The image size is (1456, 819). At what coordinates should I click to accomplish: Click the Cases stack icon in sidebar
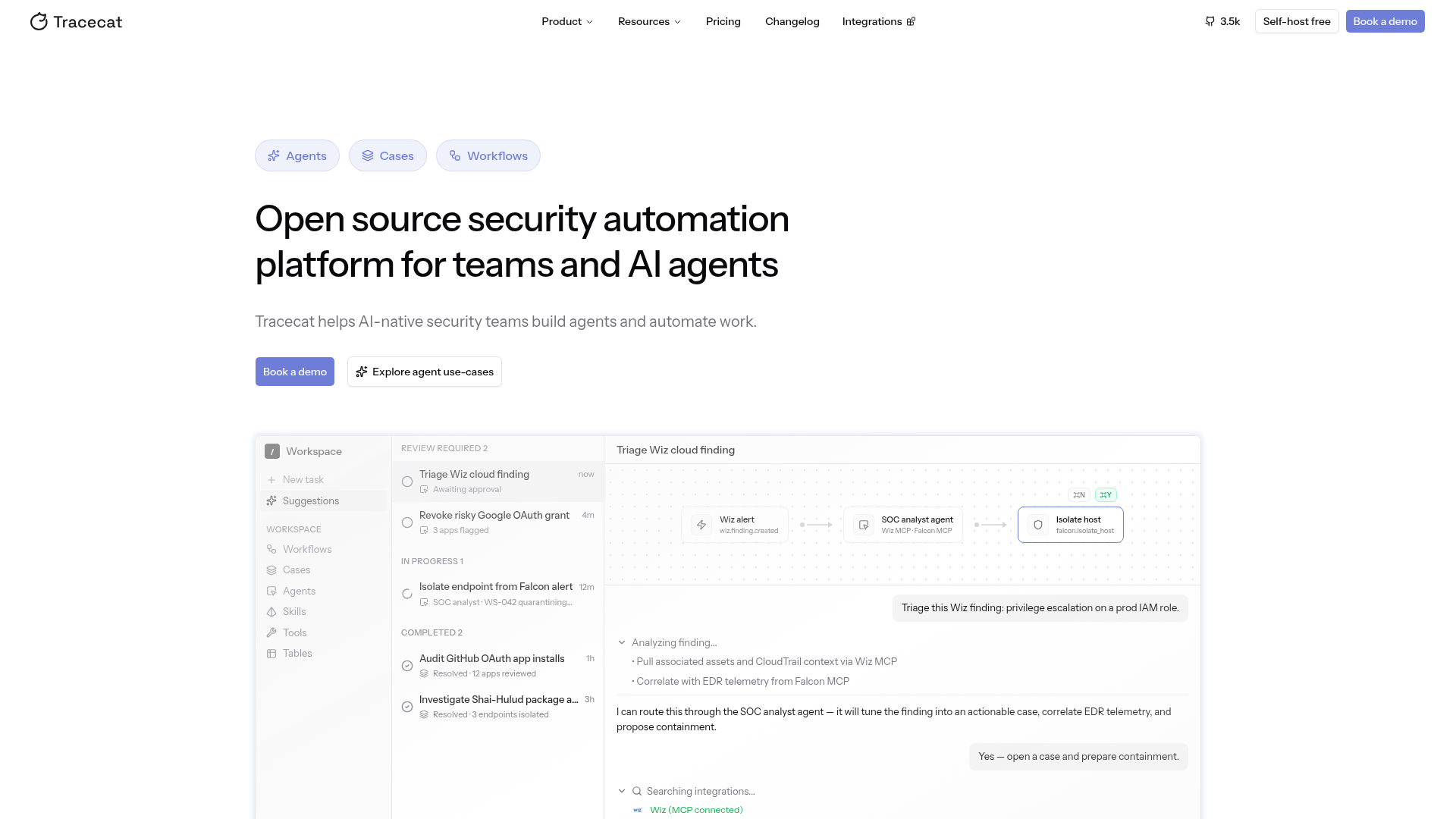click(x=271, y=570)
